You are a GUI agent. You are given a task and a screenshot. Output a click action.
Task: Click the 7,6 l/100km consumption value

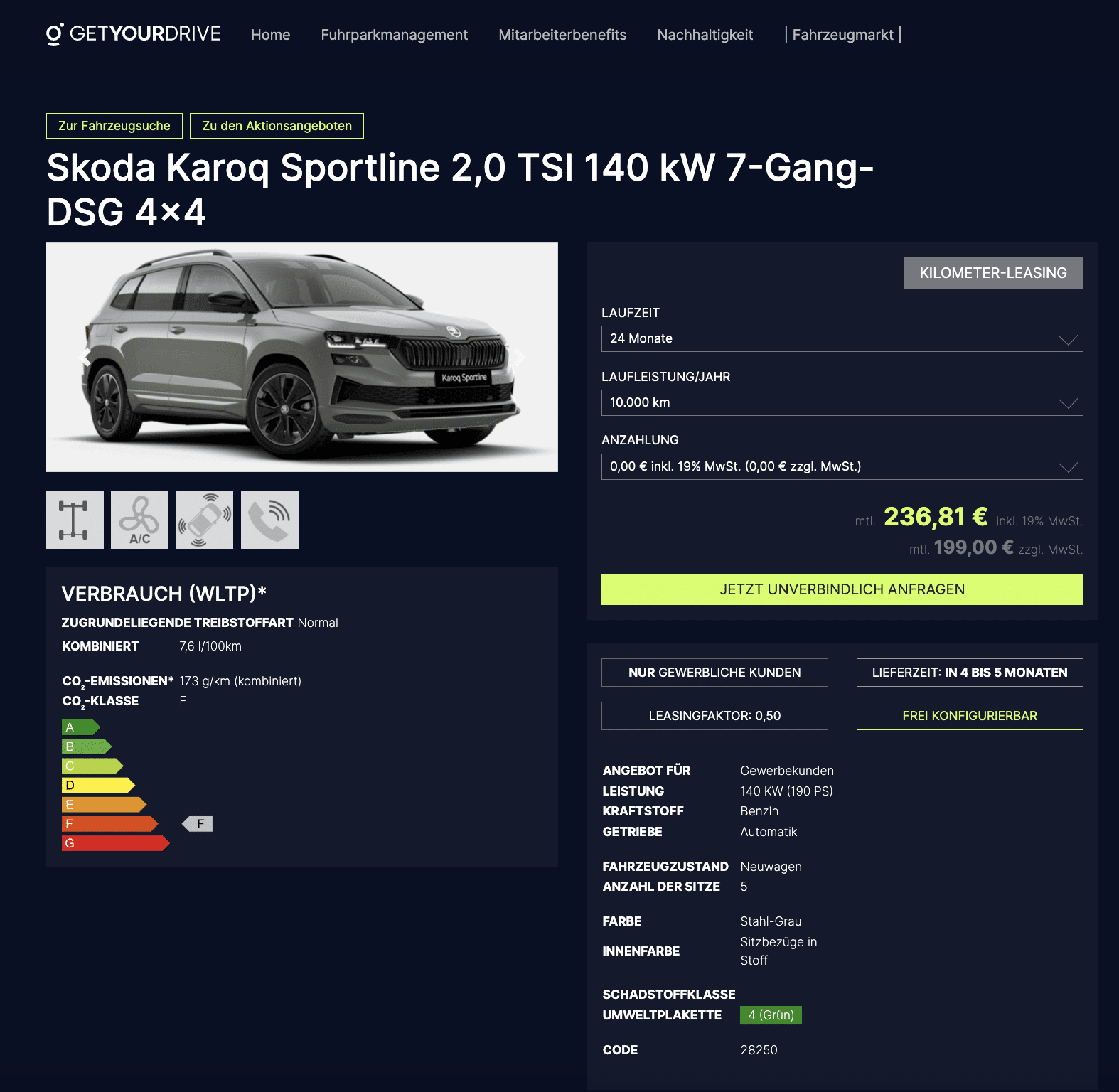(x=210, y=646)
